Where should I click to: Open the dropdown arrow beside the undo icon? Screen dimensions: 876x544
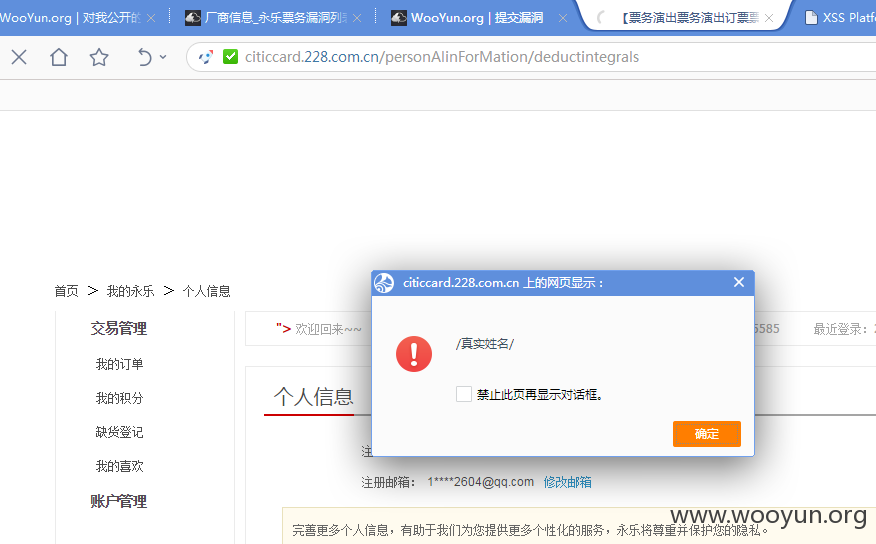pyautogui.click(x=163, y=57)
